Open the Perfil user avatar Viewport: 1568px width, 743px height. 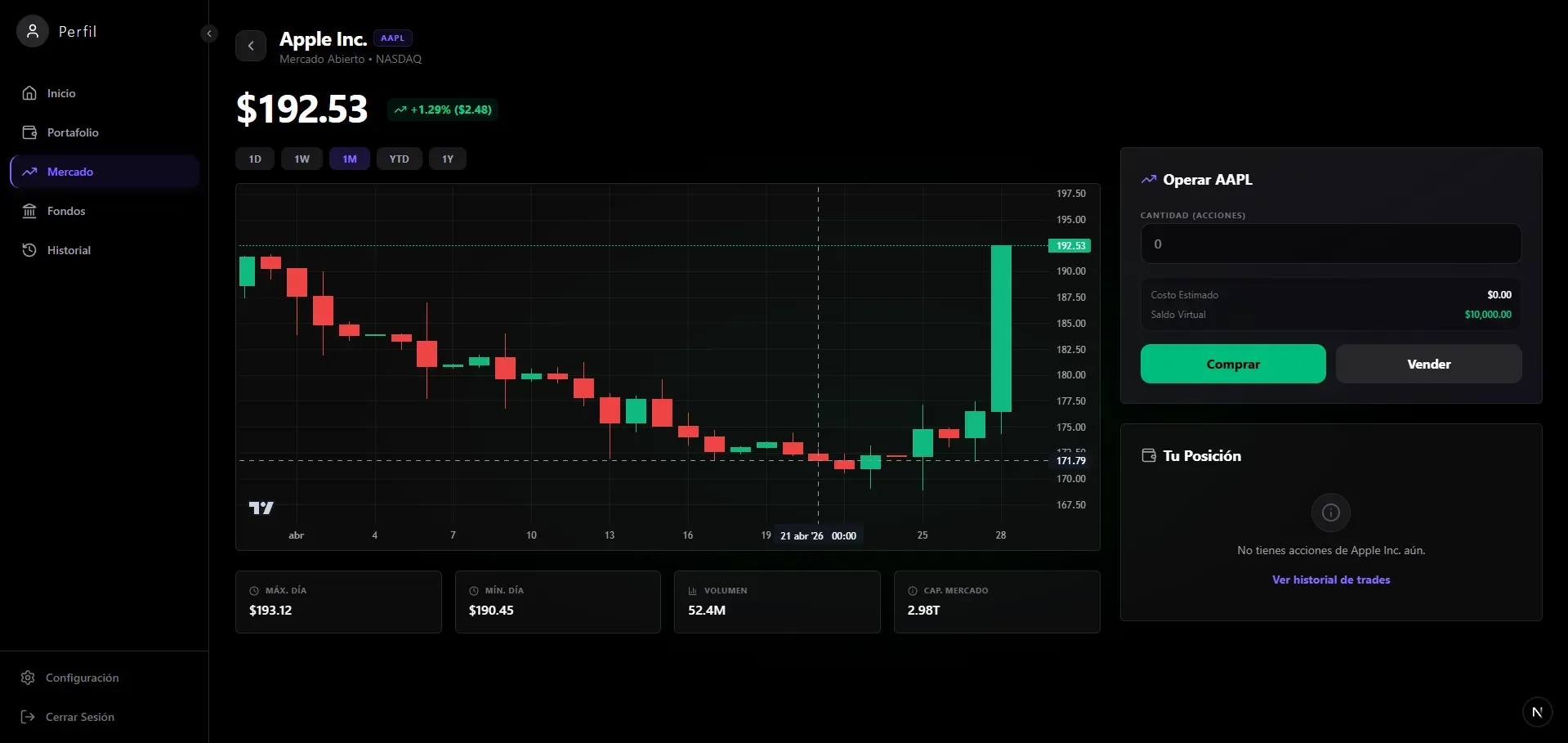point(33,31)
